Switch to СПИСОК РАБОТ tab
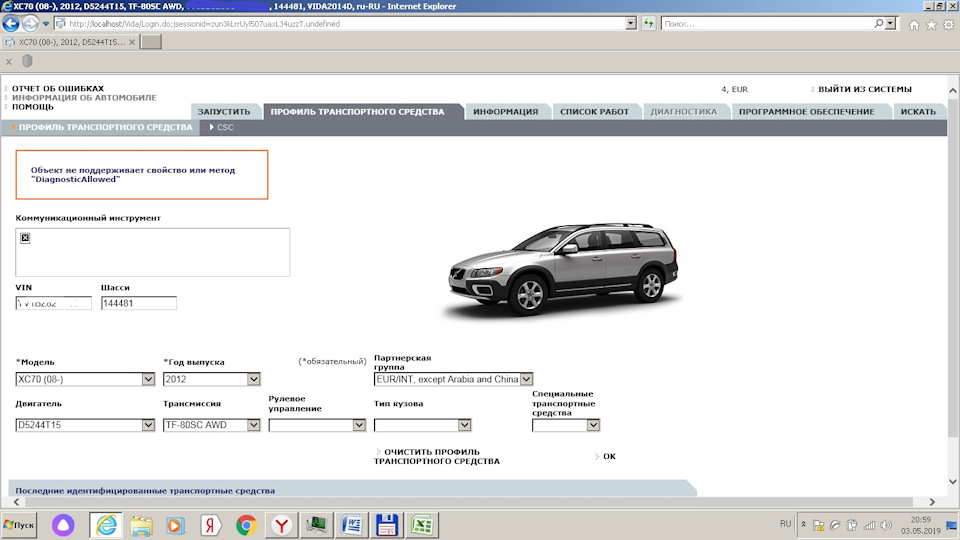Image resolution: width=960 pixels, height=540 pixels. [594, 111]
